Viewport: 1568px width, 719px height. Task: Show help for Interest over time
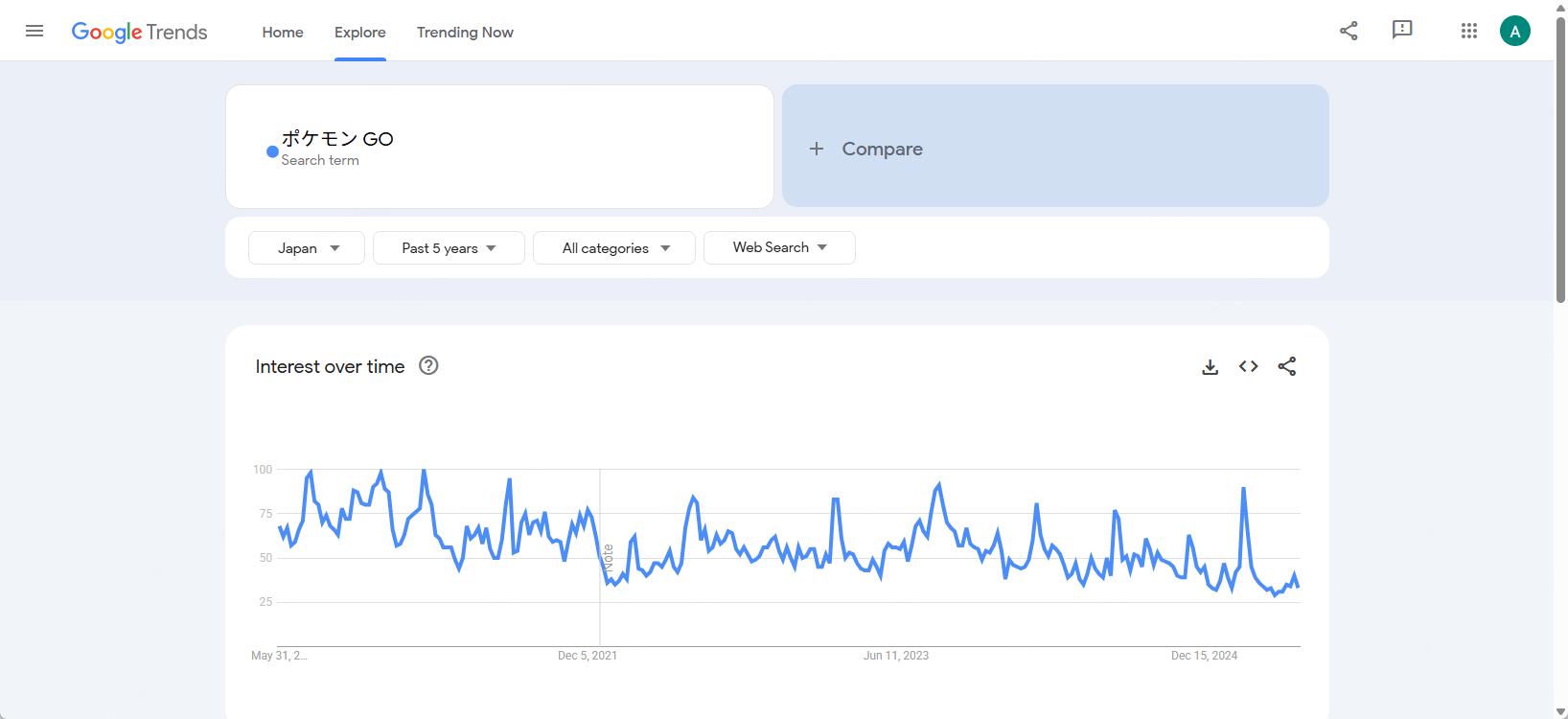point(428,365)
